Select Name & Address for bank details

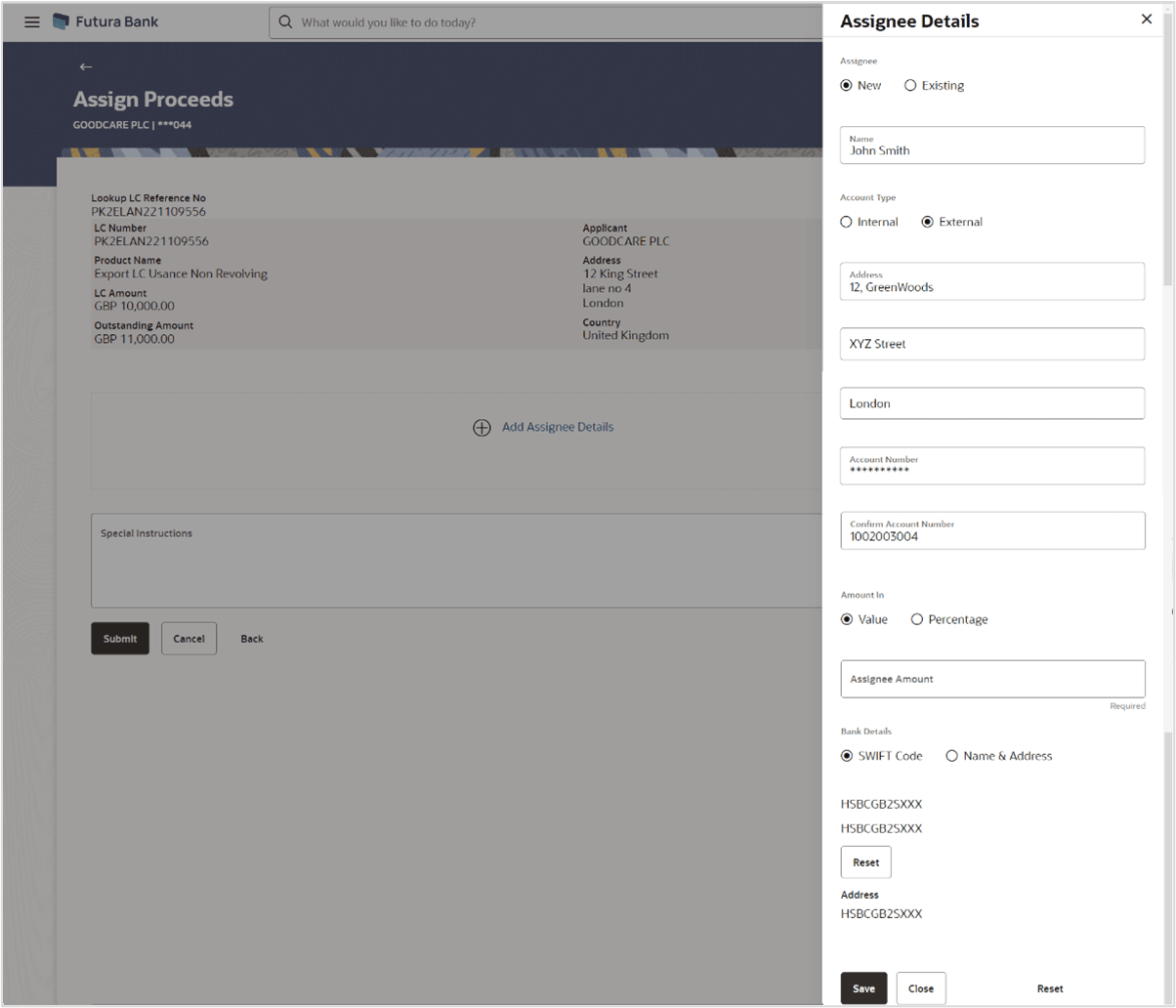point(951,755)
